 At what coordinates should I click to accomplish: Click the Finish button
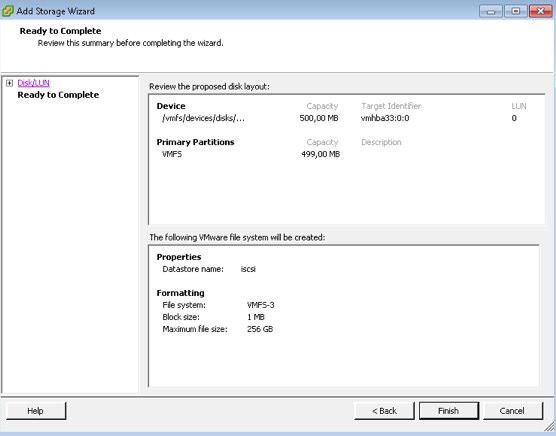tap(449, 411)
